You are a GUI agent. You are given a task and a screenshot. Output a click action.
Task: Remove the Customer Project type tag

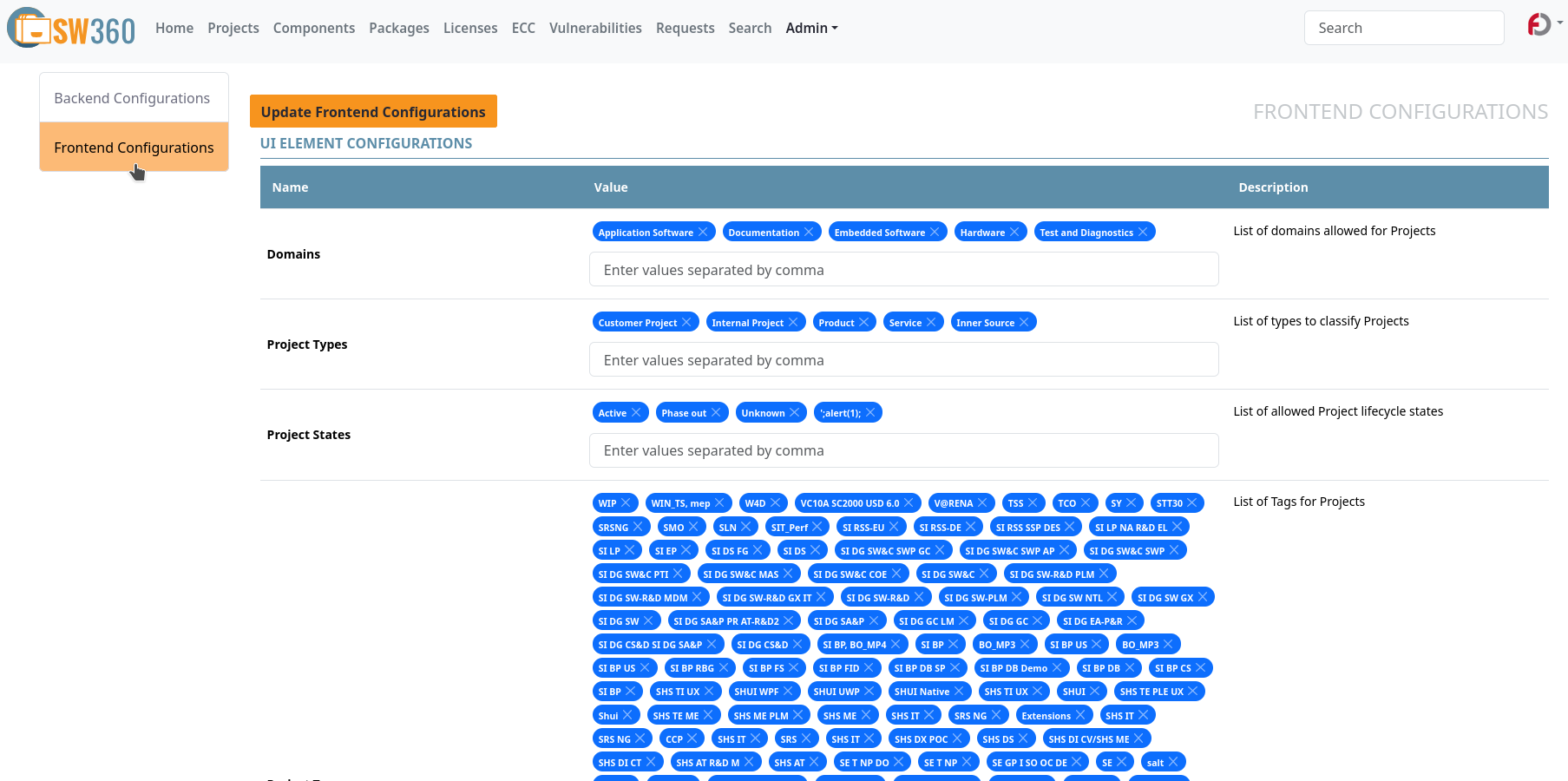tap(686, 322)
